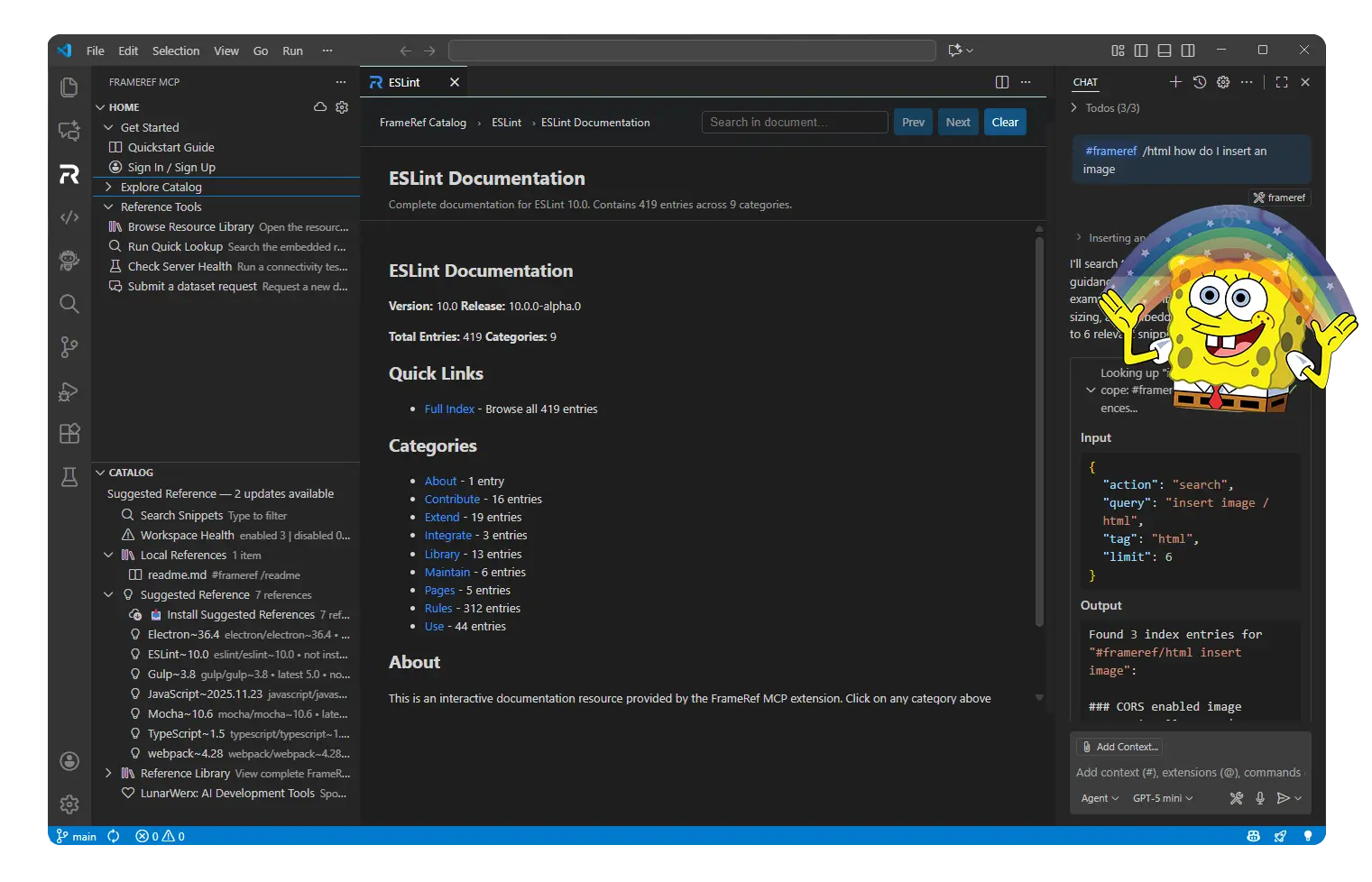
Task: Click the microphone icon in chat input
Action: (1260, 798)
